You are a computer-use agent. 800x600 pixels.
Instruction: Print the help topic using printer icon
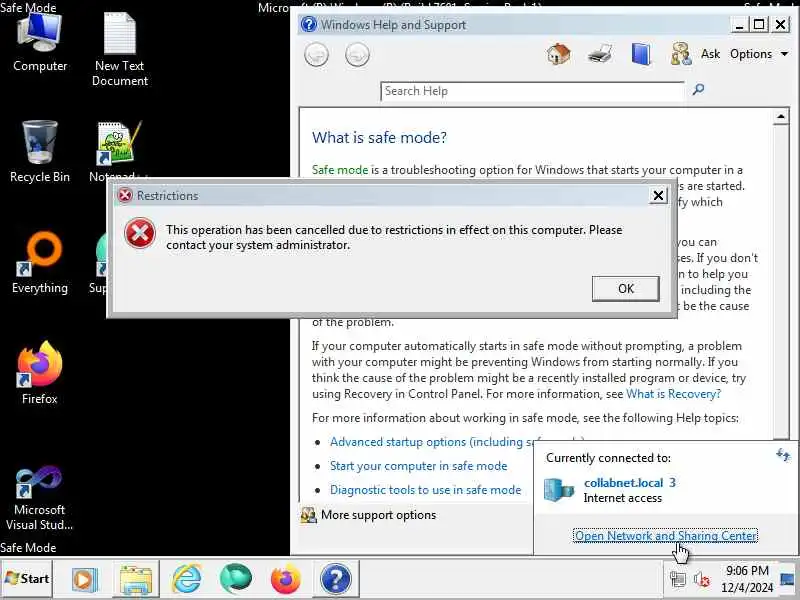pos(600,54)
